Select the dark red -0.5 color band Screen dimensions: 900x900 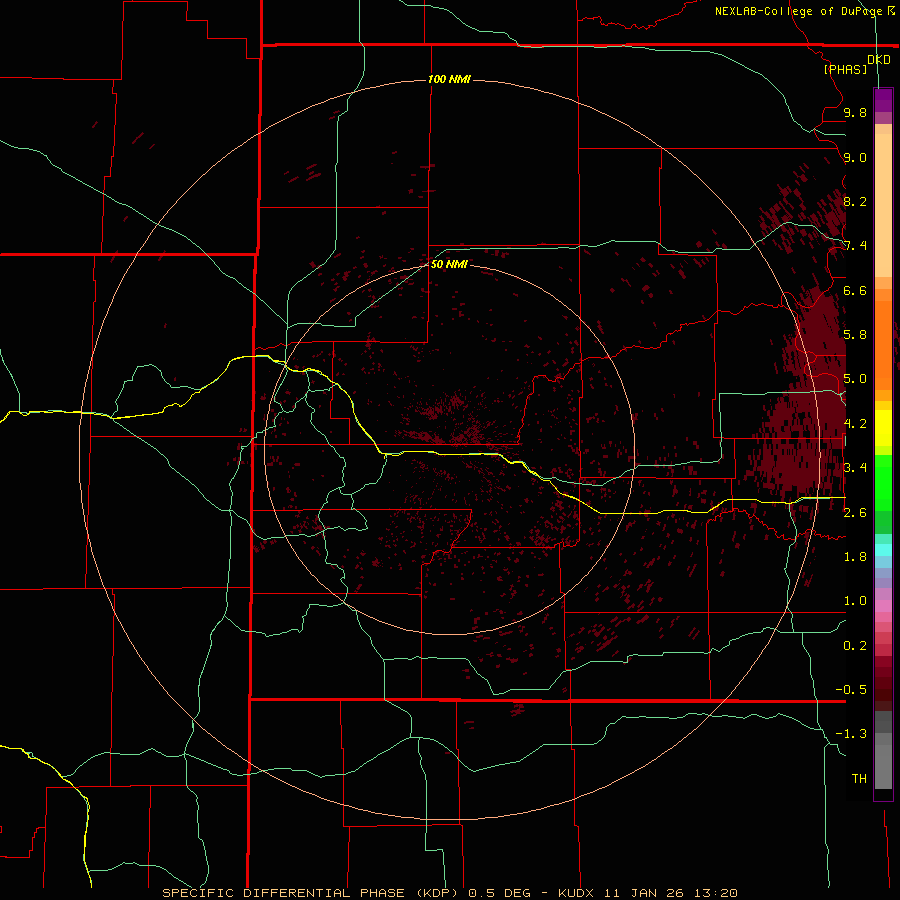pyautogui.click(x=883, y=689)
